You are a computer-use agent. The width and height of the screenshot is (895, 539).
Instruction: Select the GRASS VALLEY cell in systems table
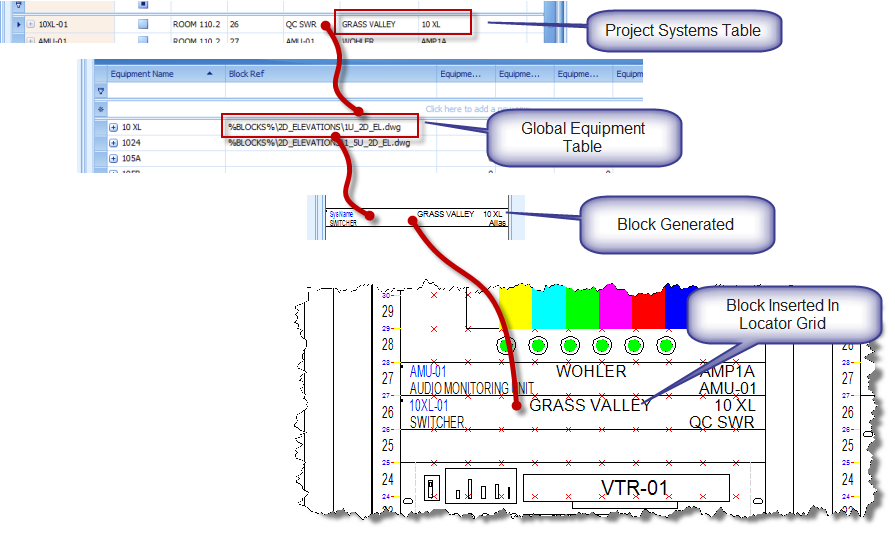tap(368, 24)
